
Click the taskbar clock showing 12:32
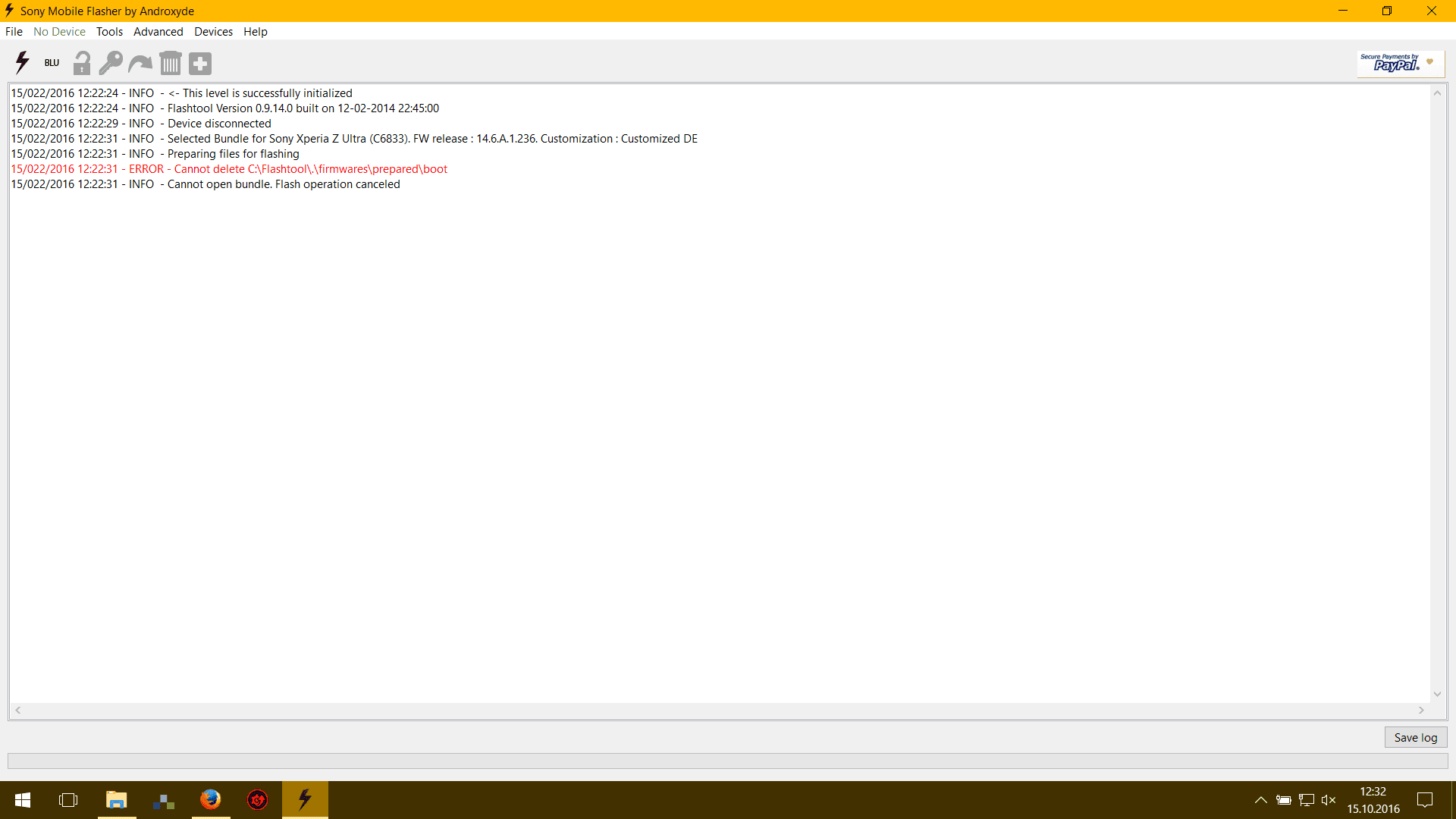point(1373,800)
